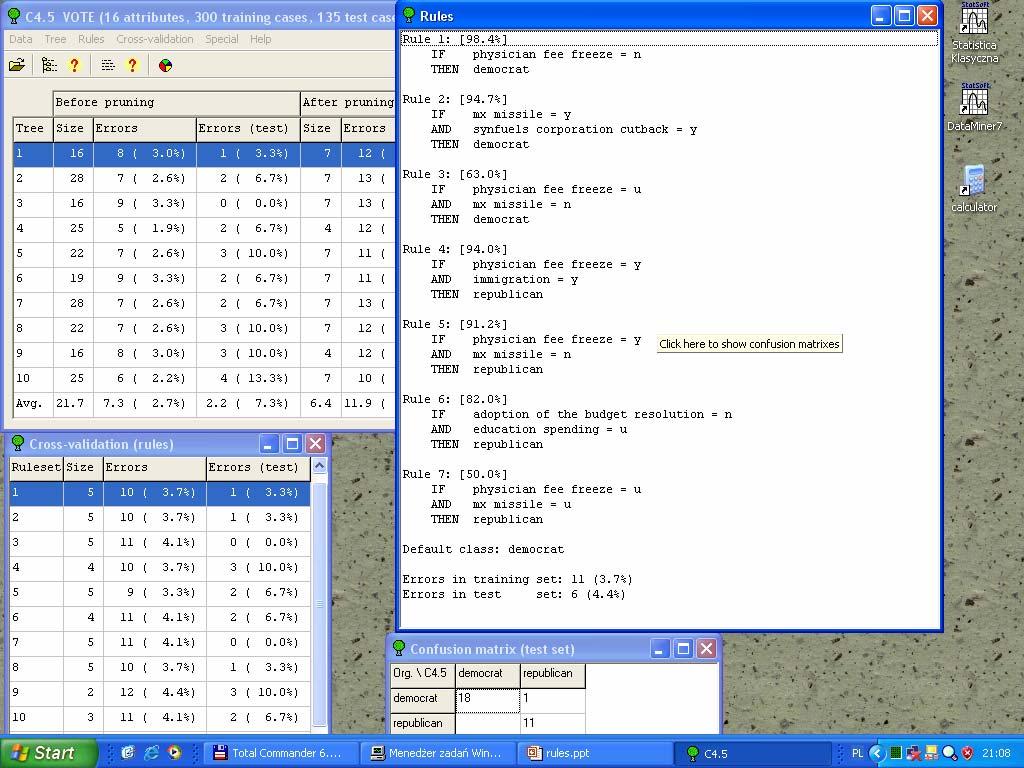
Task: Maximize the Confusion matrix window
Action: 683,648
